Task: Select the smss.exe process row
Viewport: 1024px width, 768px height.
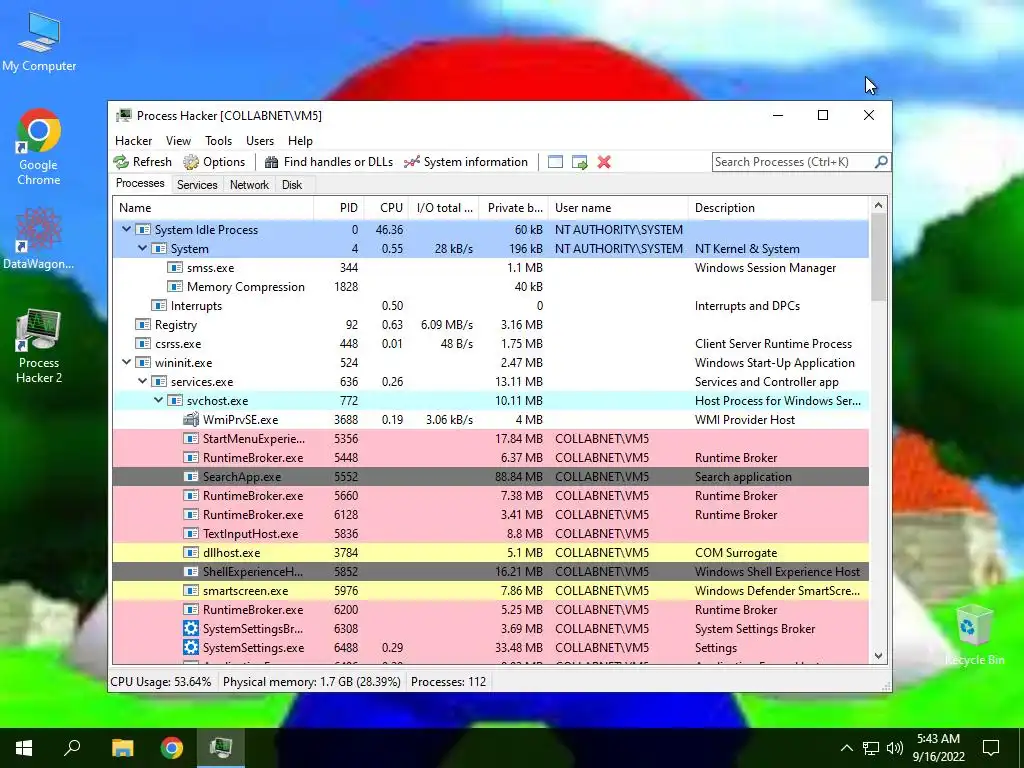Action: [491, 268]
